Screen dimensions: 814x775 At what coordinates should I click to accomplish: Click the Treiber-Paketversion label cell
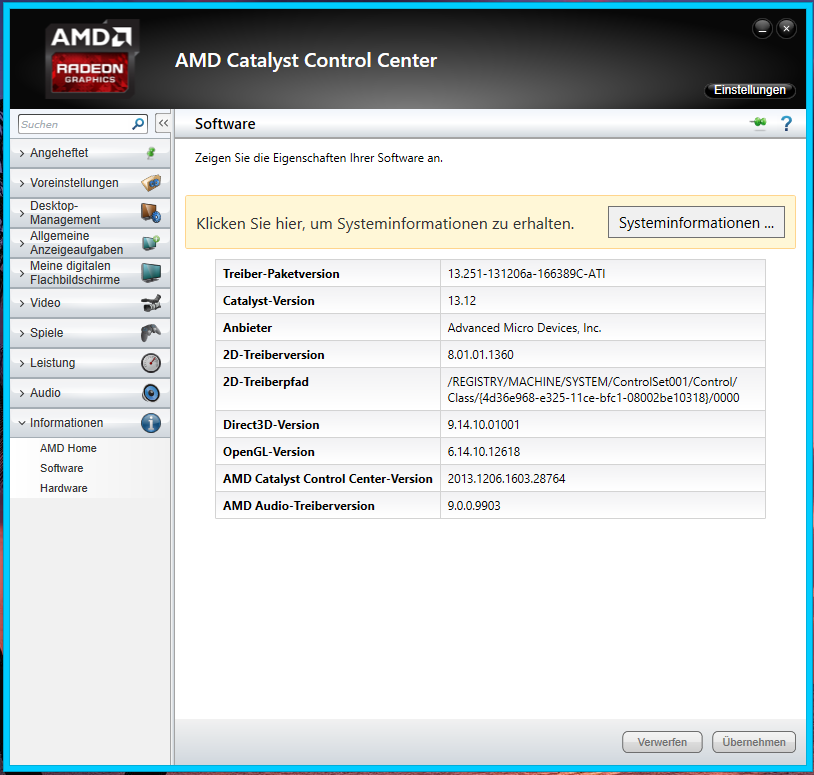click(328, 274)
